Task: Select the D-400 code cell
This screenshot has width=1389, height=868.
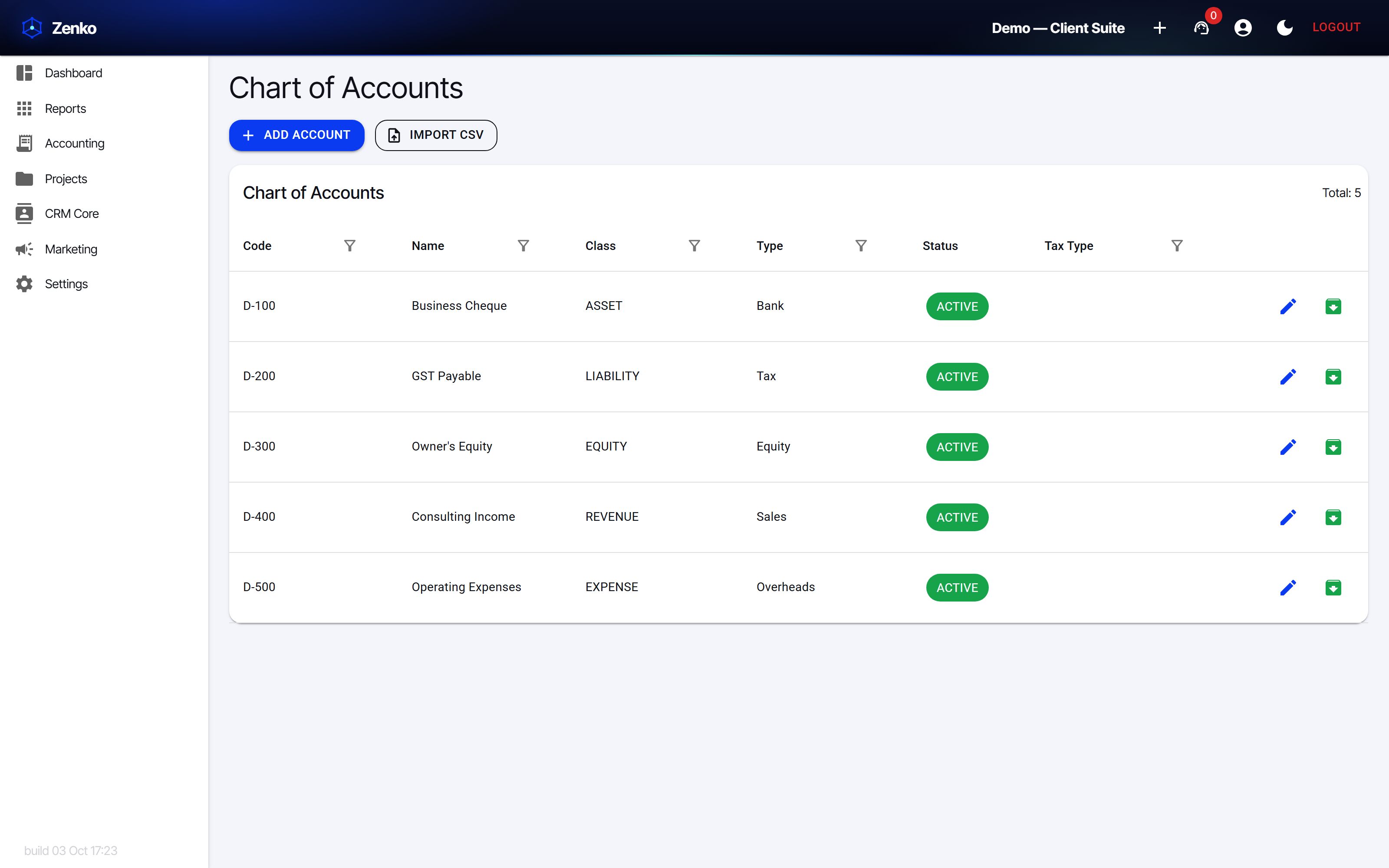Action: point(260,516)
